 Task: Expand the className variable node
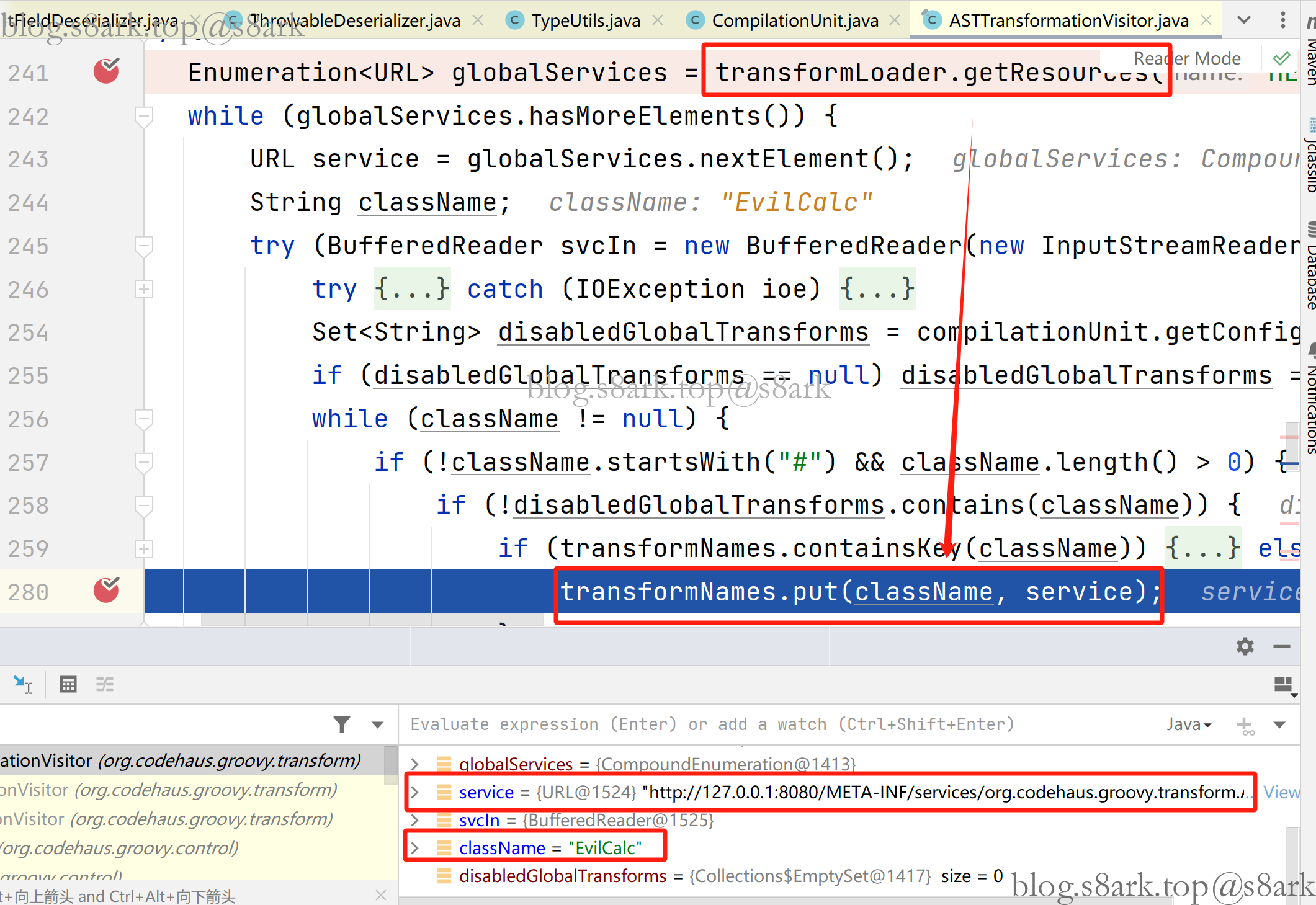[414, 848]
